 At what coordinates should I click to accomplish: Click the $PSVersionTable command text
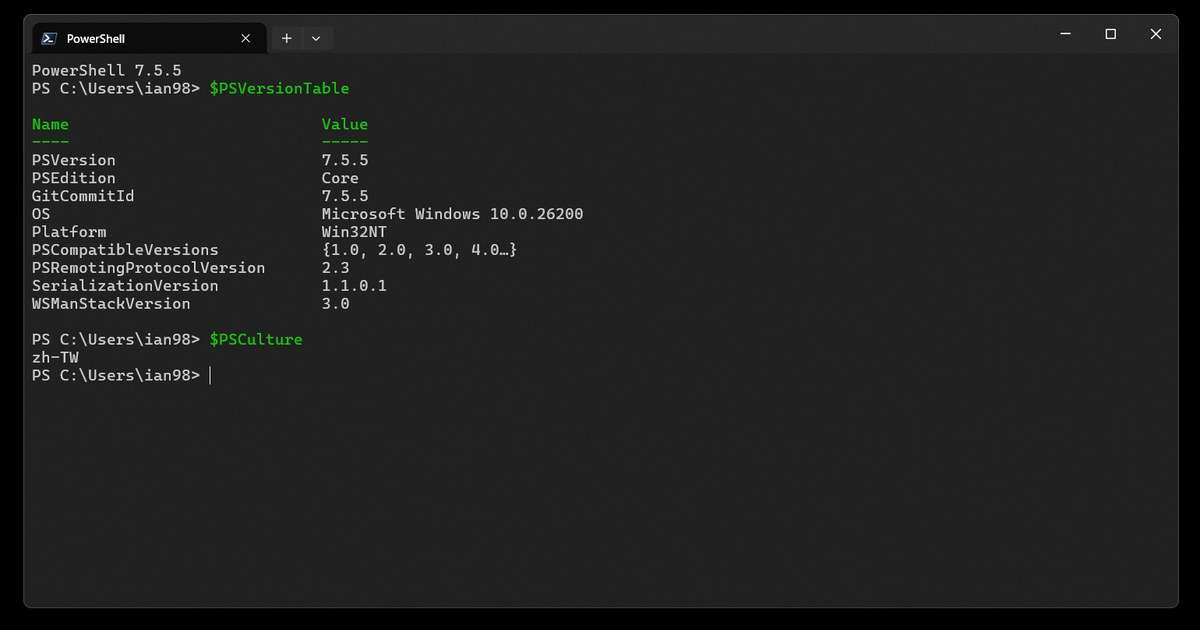pos(279,88)
